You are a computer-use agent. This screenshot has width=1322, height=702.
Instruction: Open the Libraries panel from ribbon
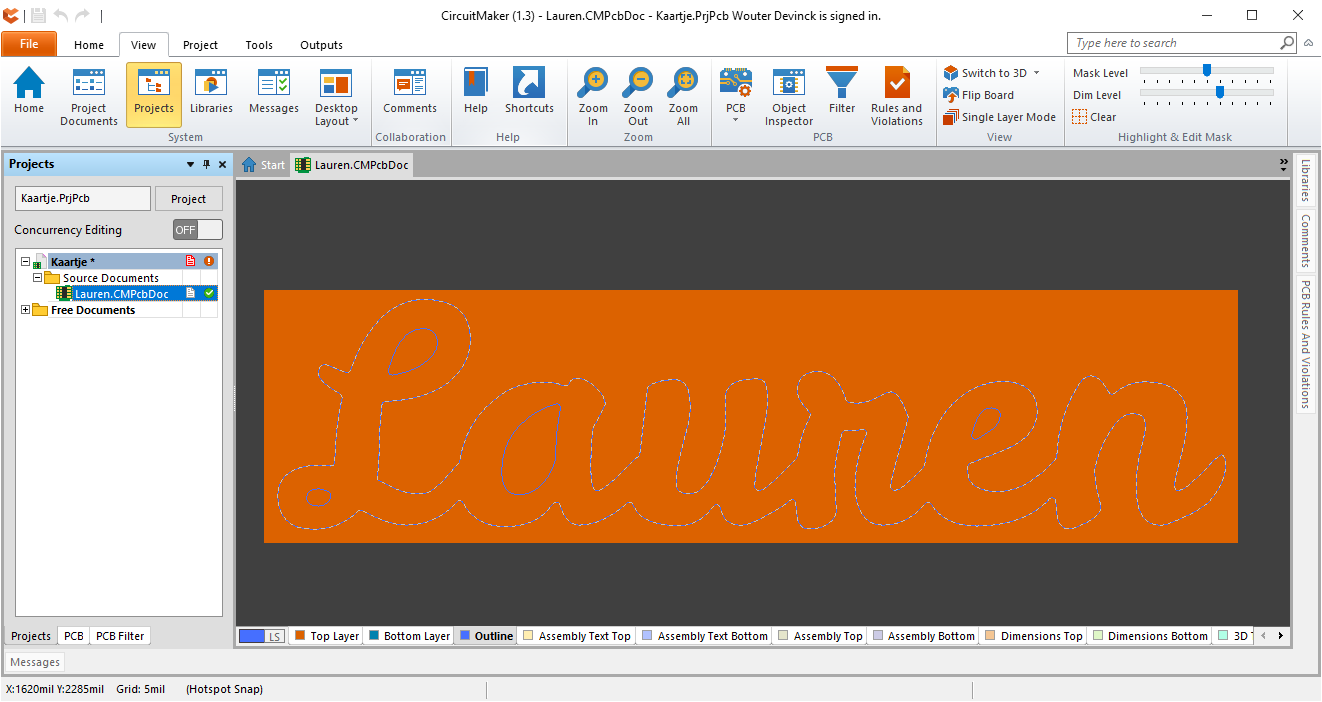click(211, 91)
